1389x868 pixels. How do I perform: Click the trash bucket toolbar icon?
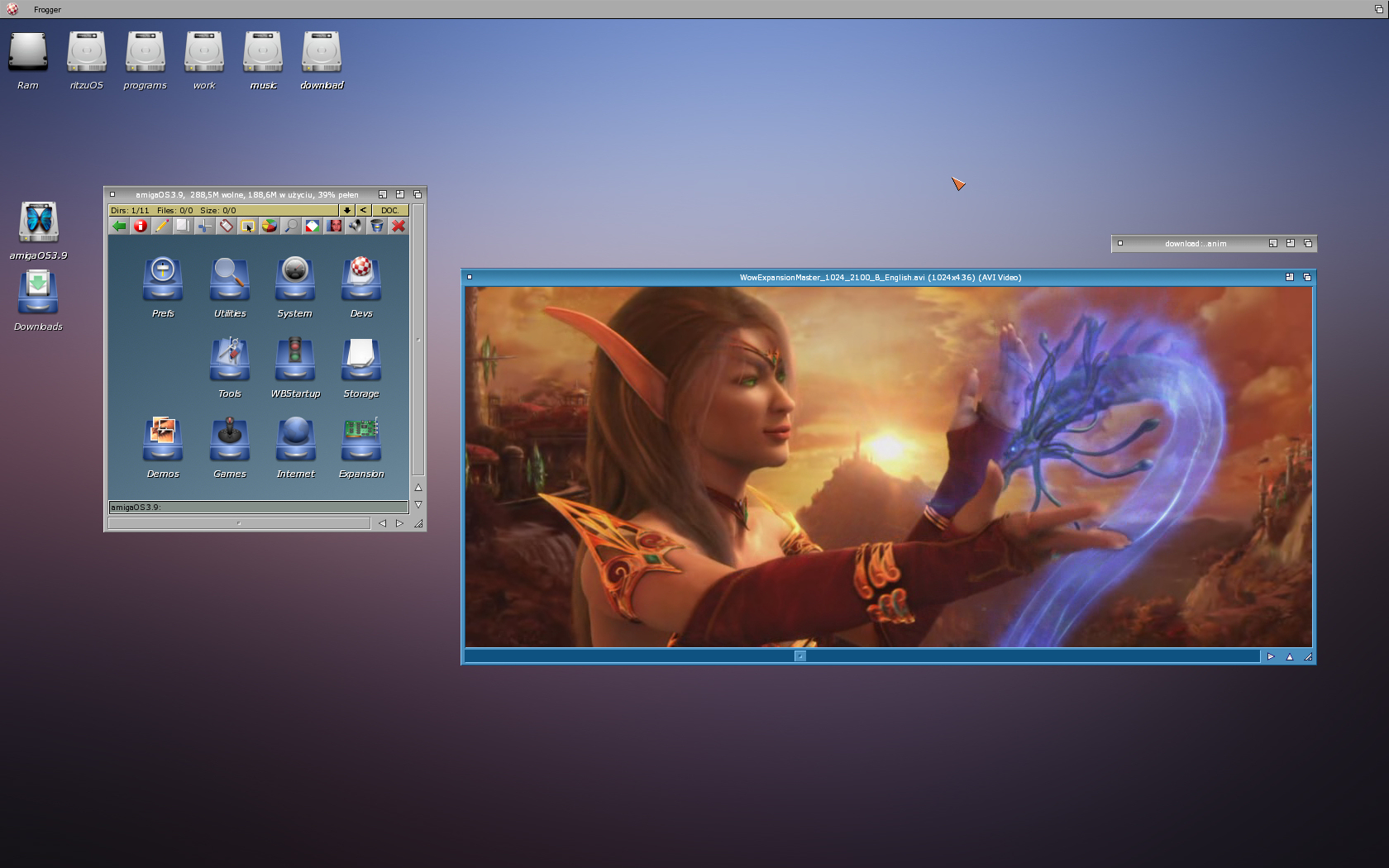[x=377, y=226]
